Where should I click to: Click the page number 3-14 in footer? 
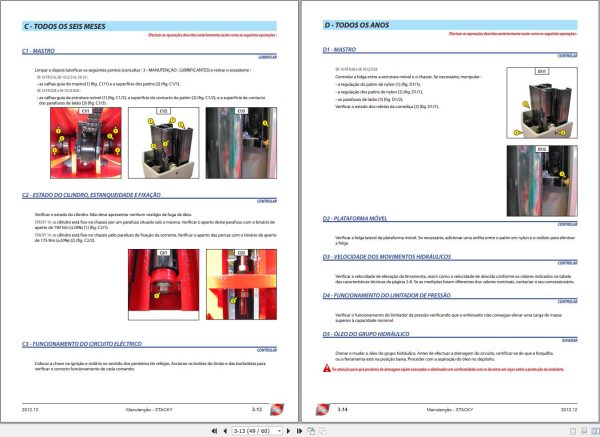[342, 409]
